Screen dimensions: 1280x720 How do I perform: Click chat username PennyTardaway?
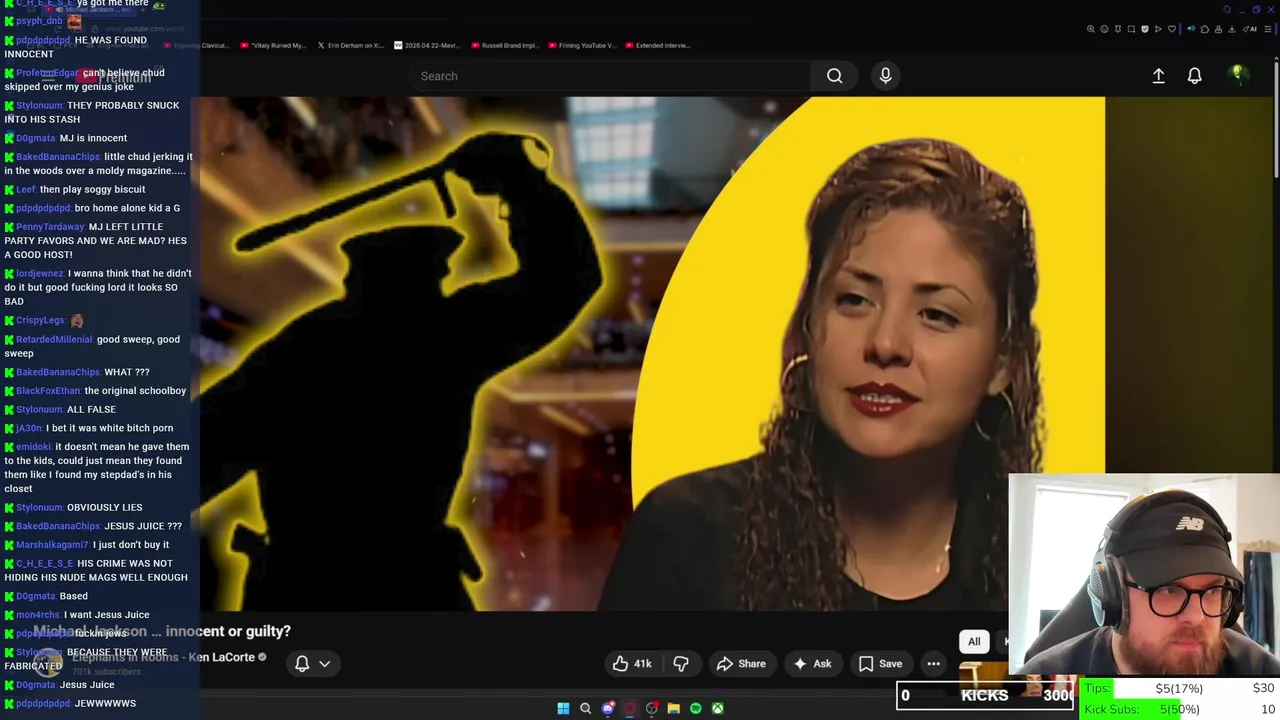coord(50,227)
